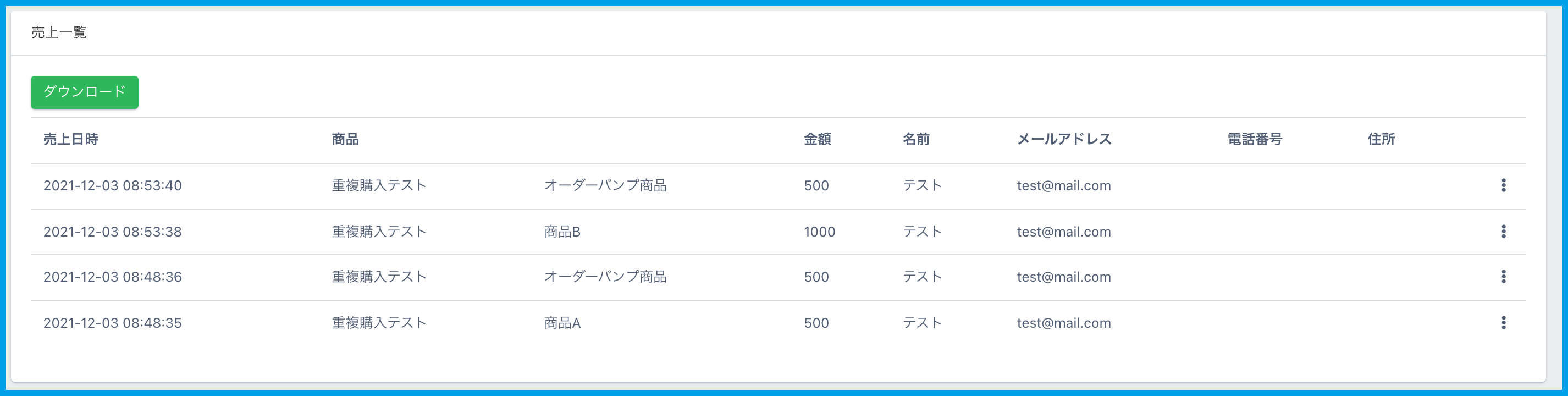Click the 住所 column header
The width and height of the screenshot is (1568, 396).
(1381, 140)
